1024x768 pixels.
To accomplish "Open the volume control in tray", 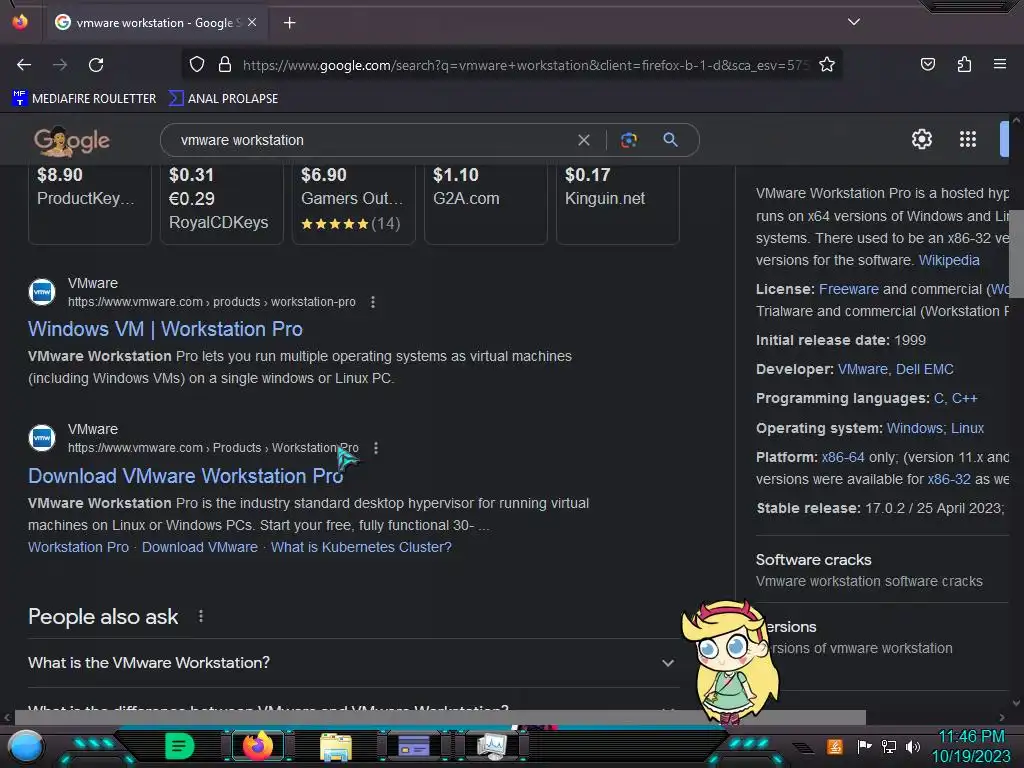I will pos(913,746).
